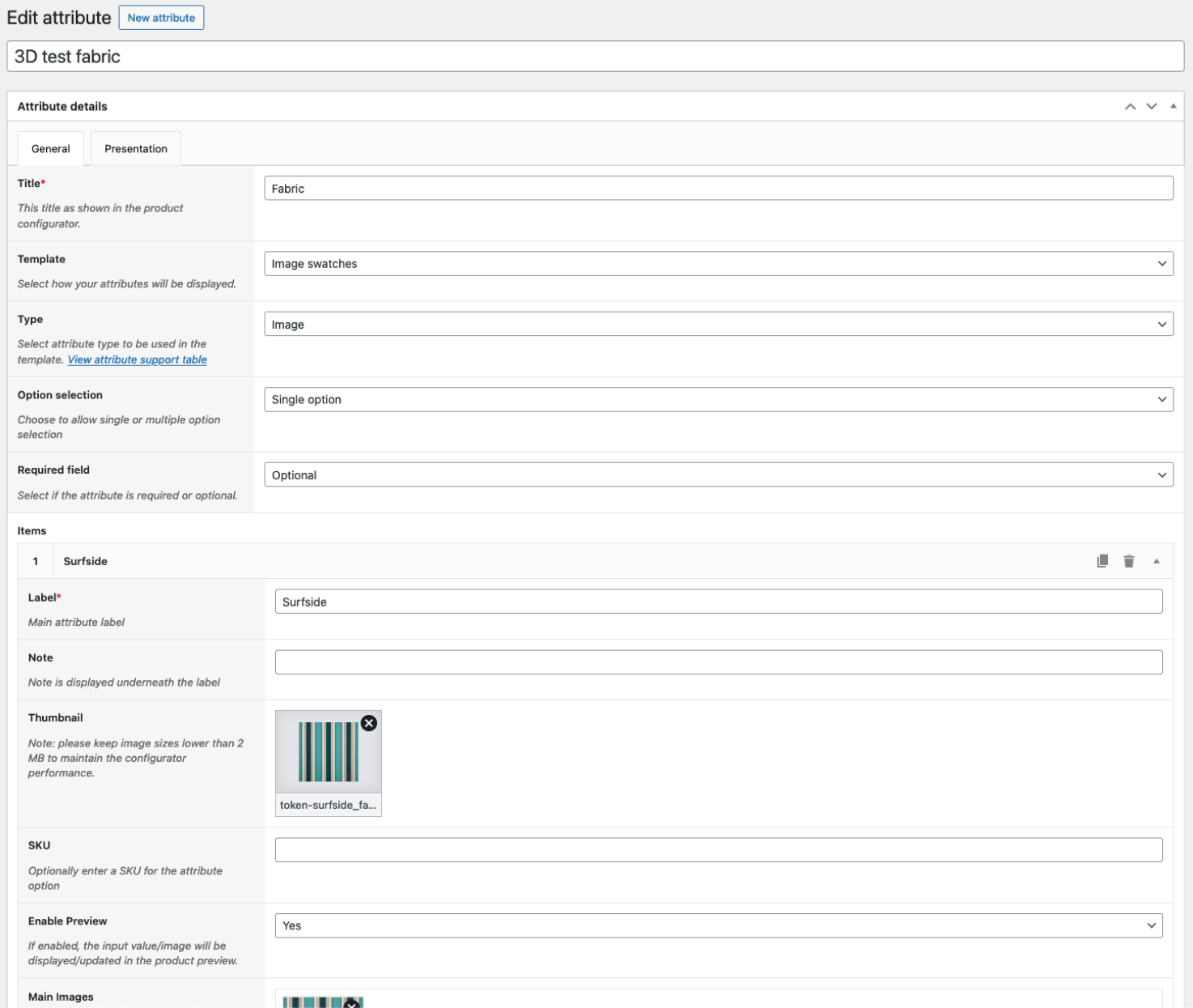
Task: Click the Surfside fabric thumbnail
Action: (329, 752)
